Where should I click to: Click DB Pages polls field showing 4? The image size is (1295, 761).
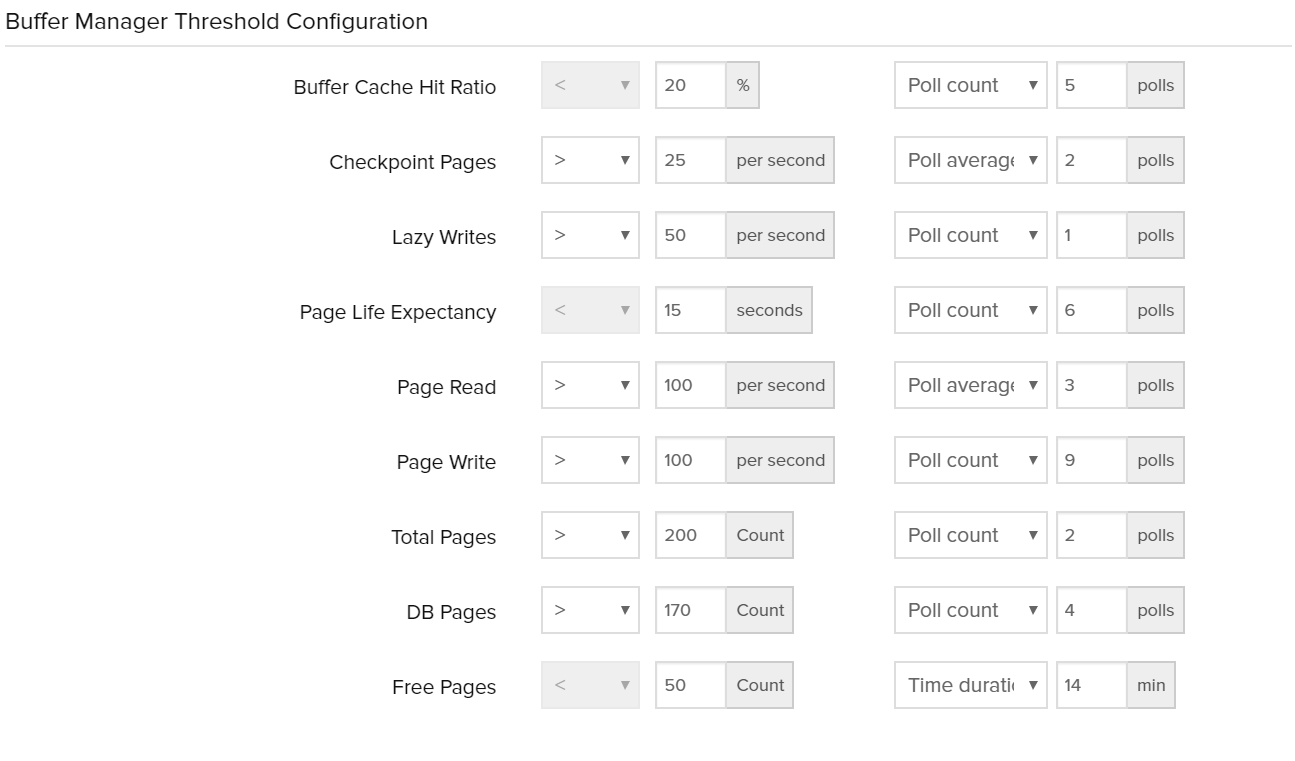pos(1092,610)
